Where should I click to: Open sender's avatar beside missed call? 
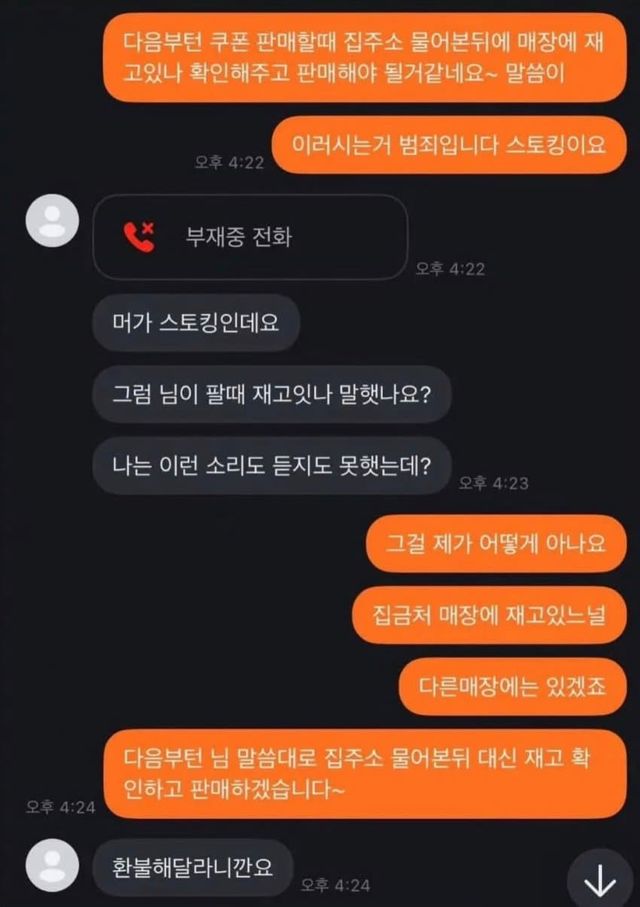tap(53, 221)
